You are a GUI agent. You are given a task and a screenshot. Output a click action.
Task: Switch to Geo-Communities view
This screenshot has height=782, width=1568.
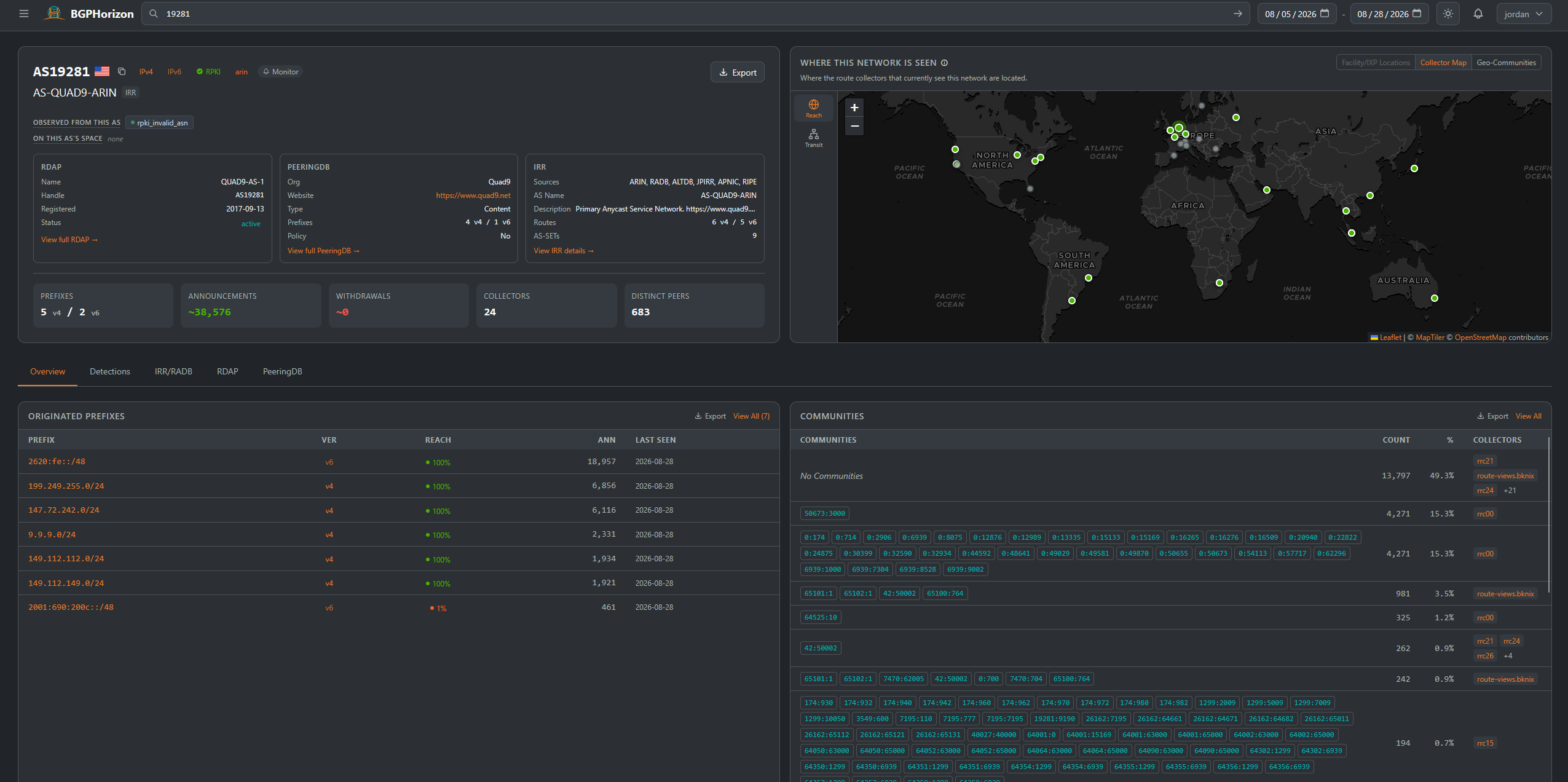tap(1506, 63)
